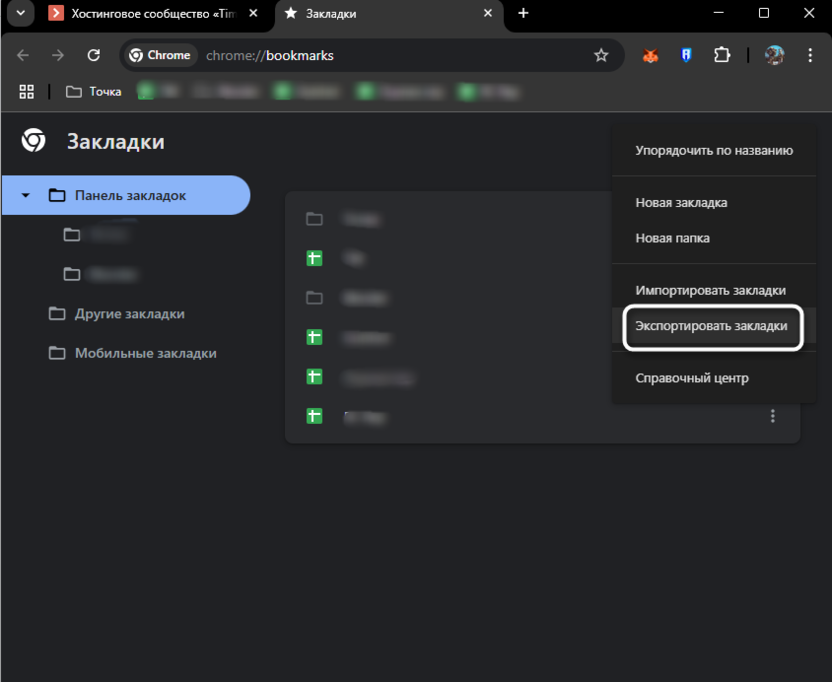
Task: Open Chrome's three-dot main menu
Action: pos(810,55)
